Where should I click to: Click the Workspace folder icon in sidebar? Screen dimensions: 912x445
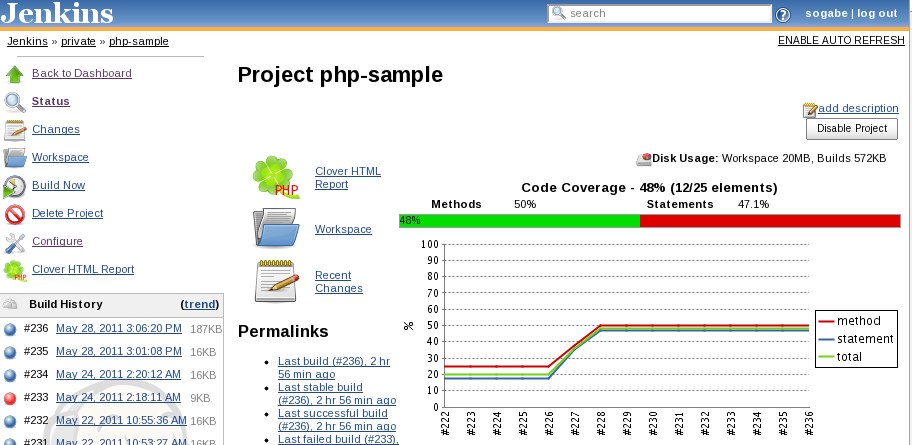click(15, 158)
